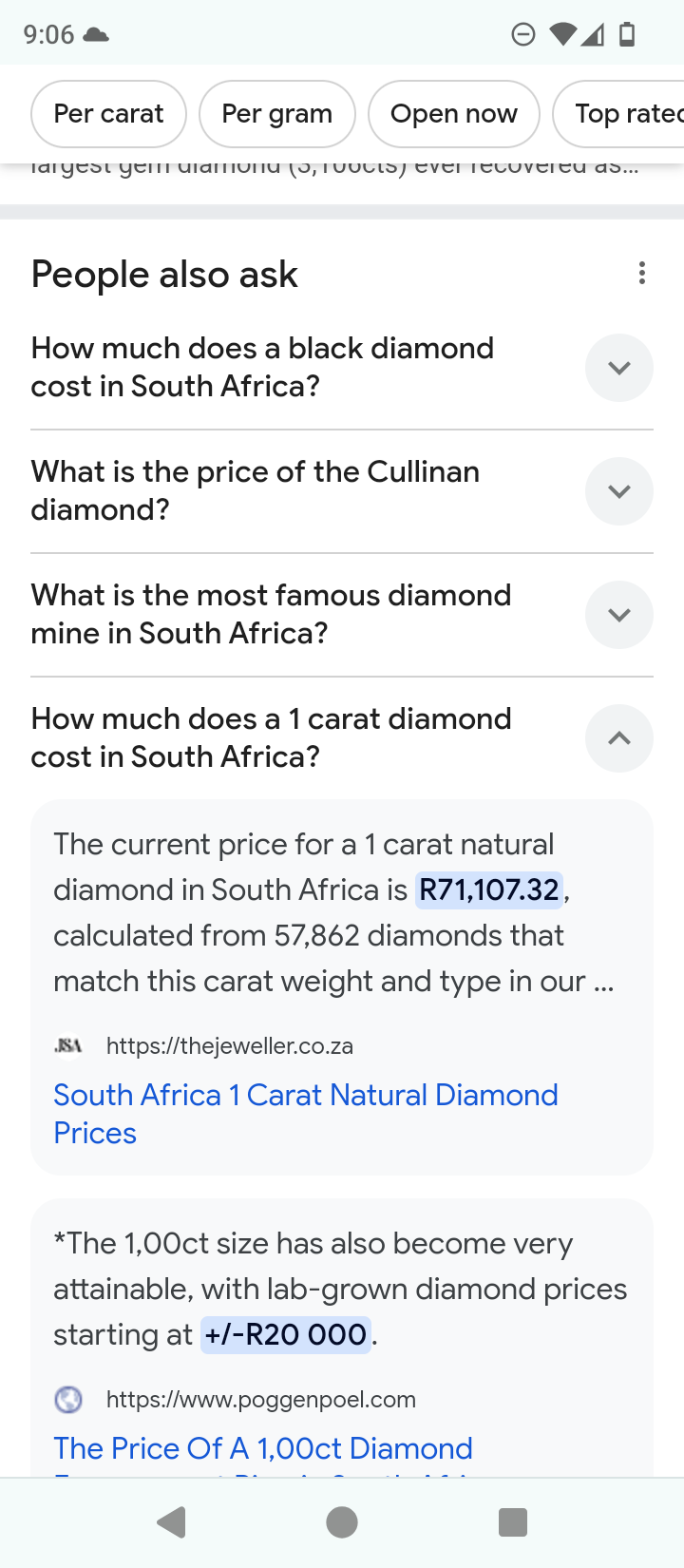This screenshot has height=1568, width=684.
Task: Tap the Android recent apps square
Action: tap(512, 1522)
